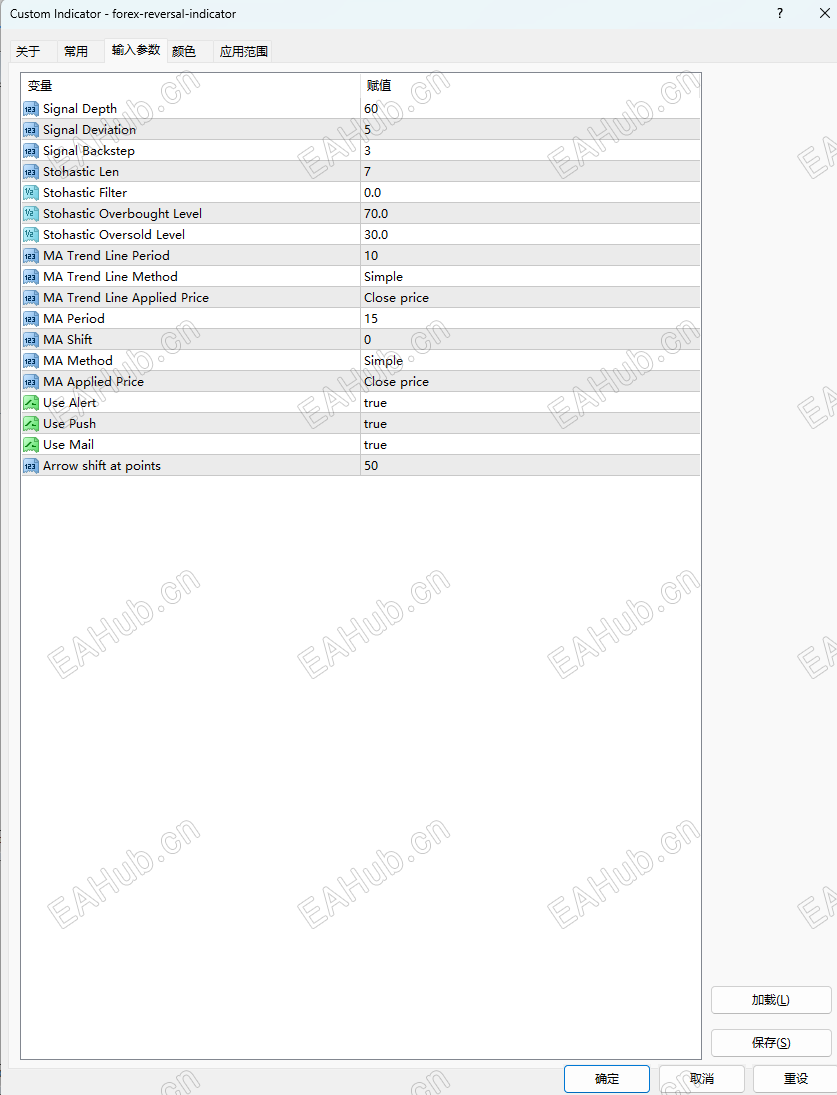Screen dimensions: 837x1095
Task: Open the 应用范围 tab
Action: point(244,51)
